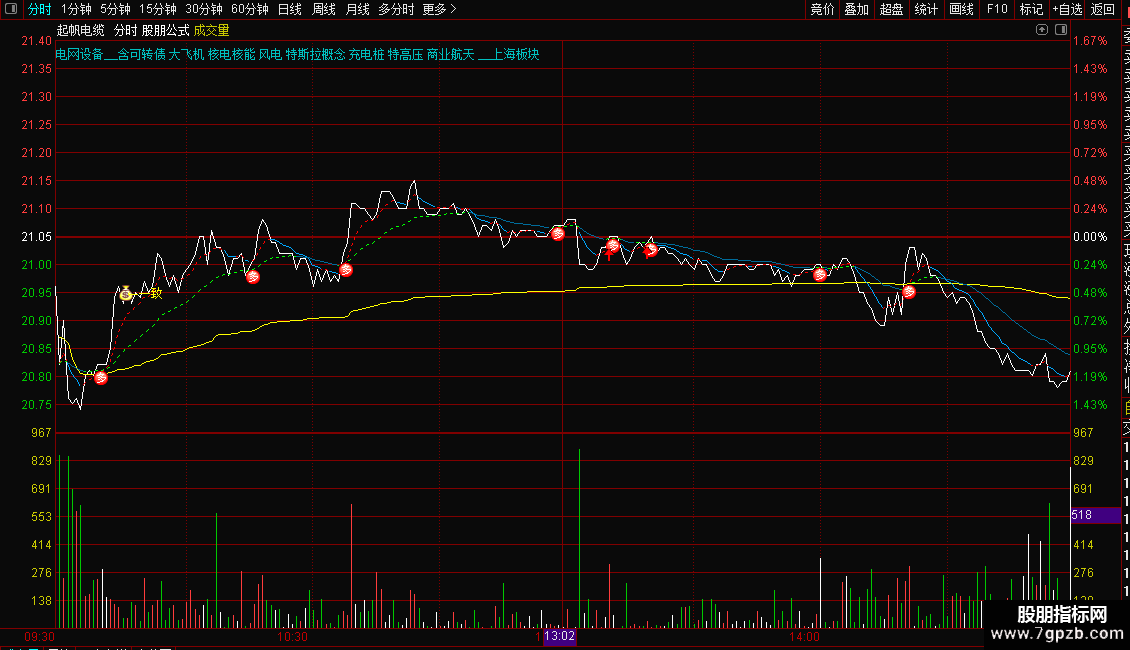Click the 09:30 time axis label
The width and height of the screenshot is (1130, 650).
pyautogui.click(x=40, y=637)
